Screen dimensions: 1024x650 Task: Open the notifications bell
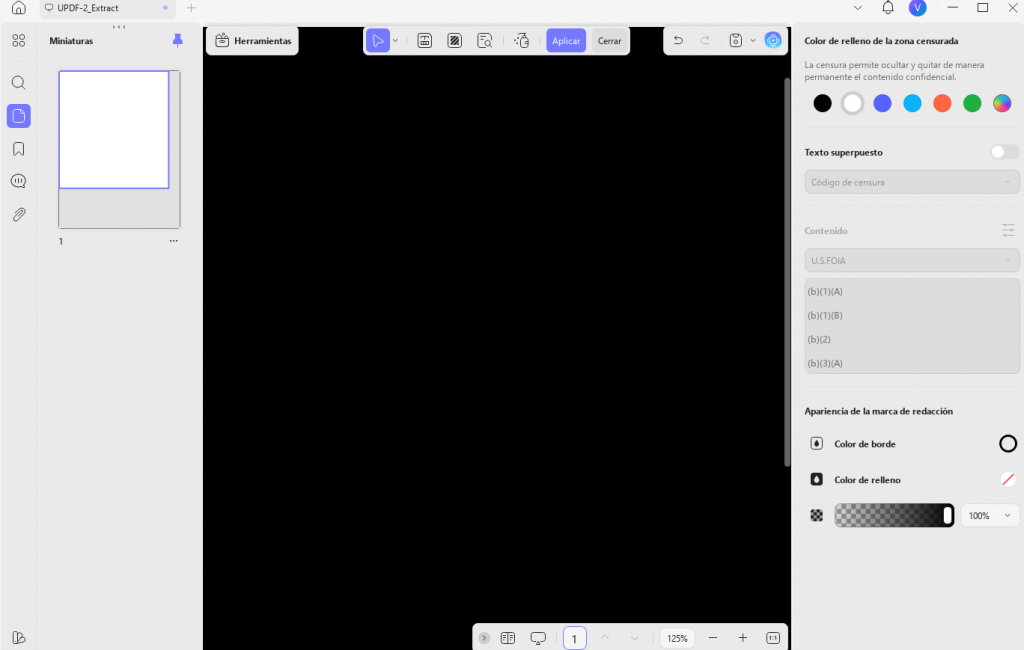[x=888, y=8]
